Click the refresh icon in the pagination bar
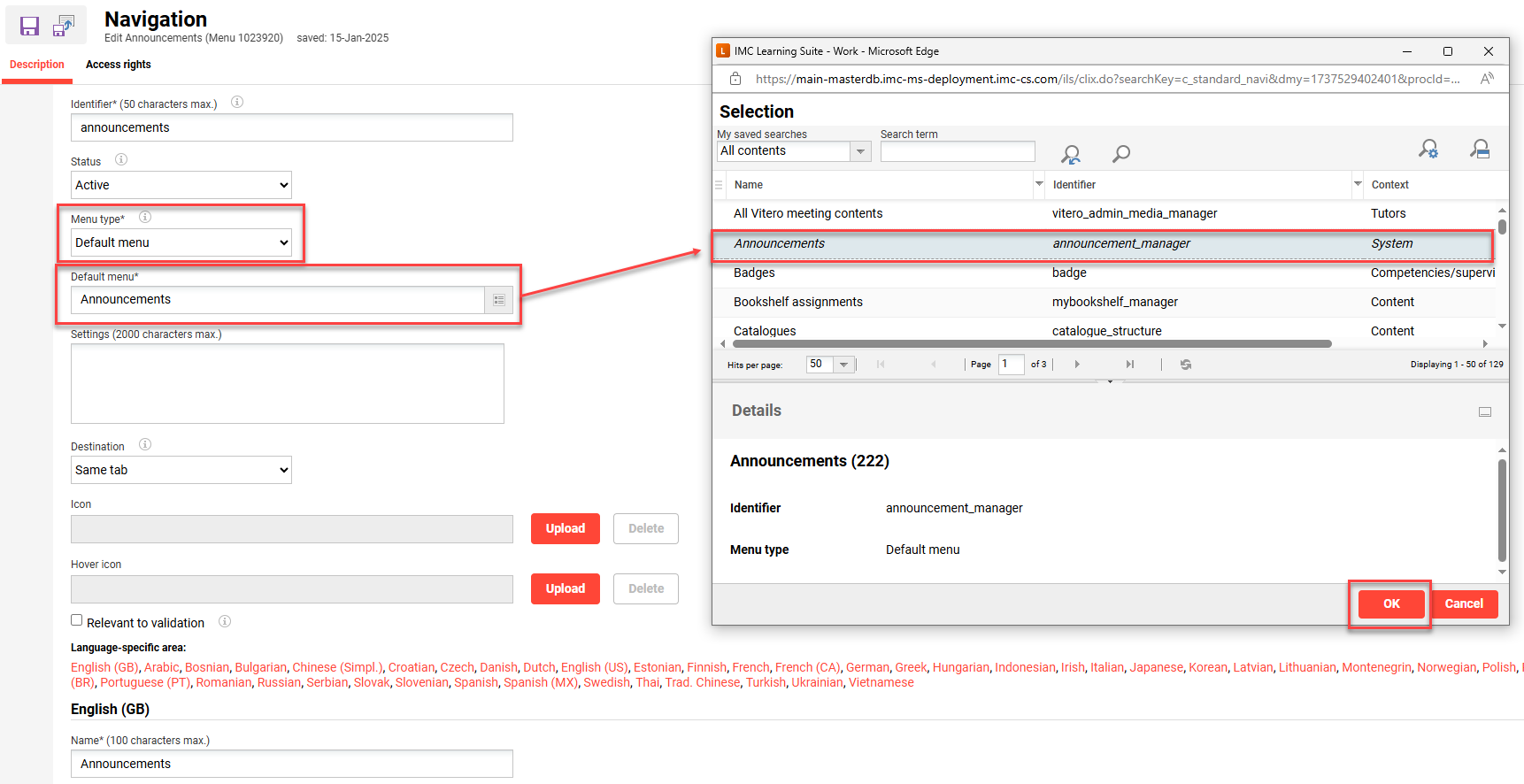The image size is (1524, 784). (1185, 365)
